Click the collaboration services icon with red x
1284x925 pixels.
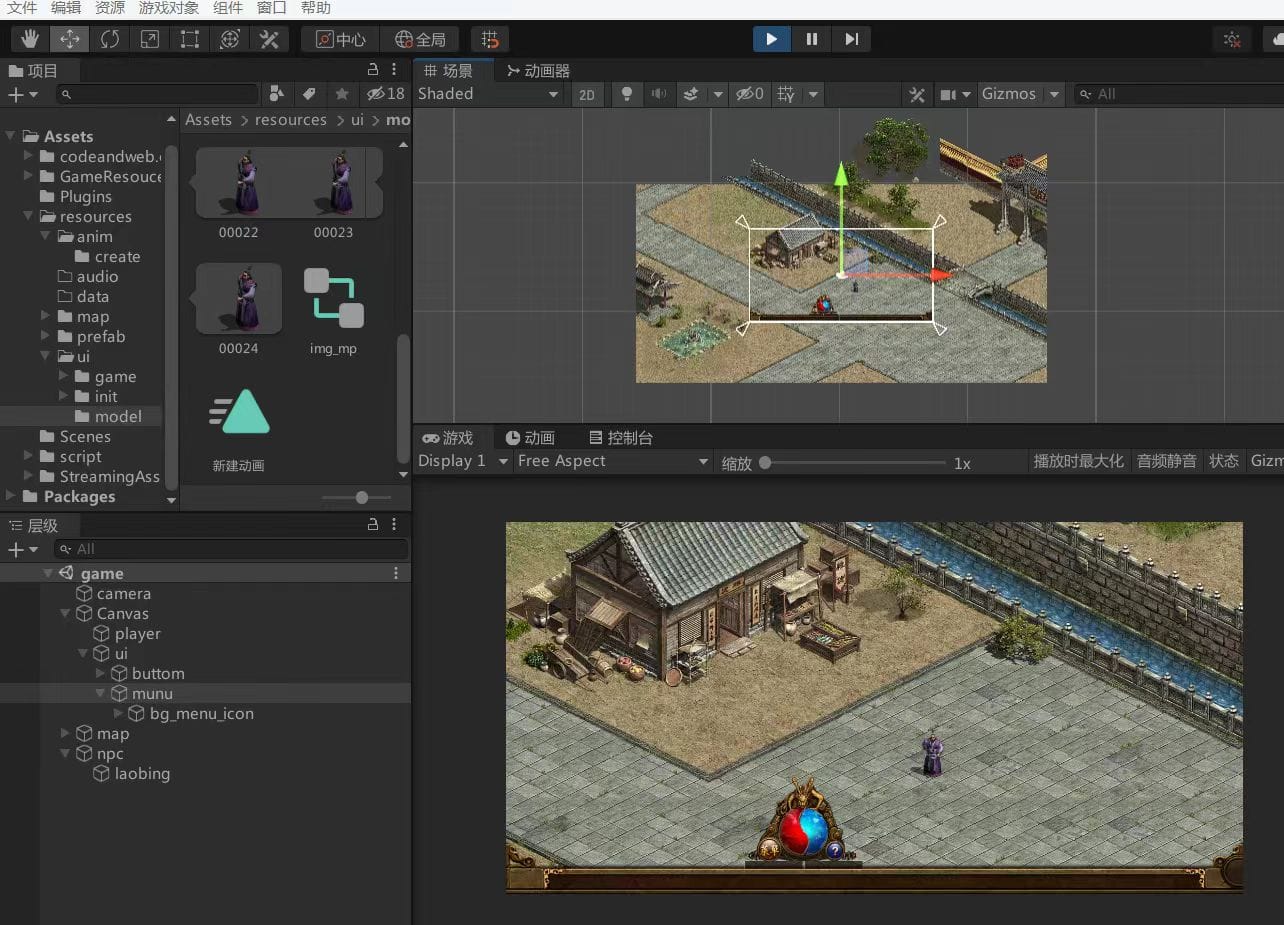pyautogui.click(x=1232, y=39)
